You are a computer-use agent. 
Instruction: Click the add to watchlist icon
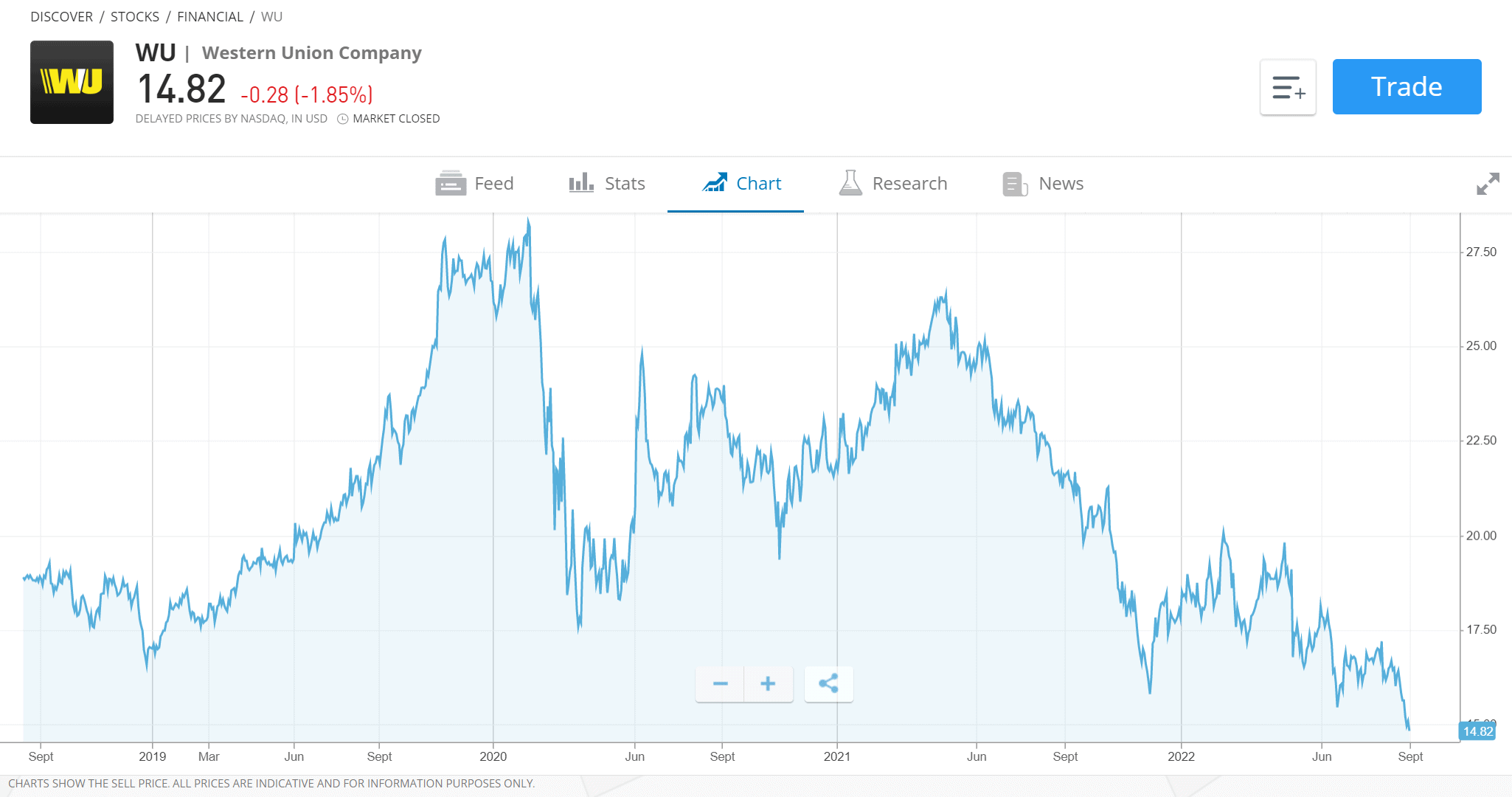coord(1288,87)
